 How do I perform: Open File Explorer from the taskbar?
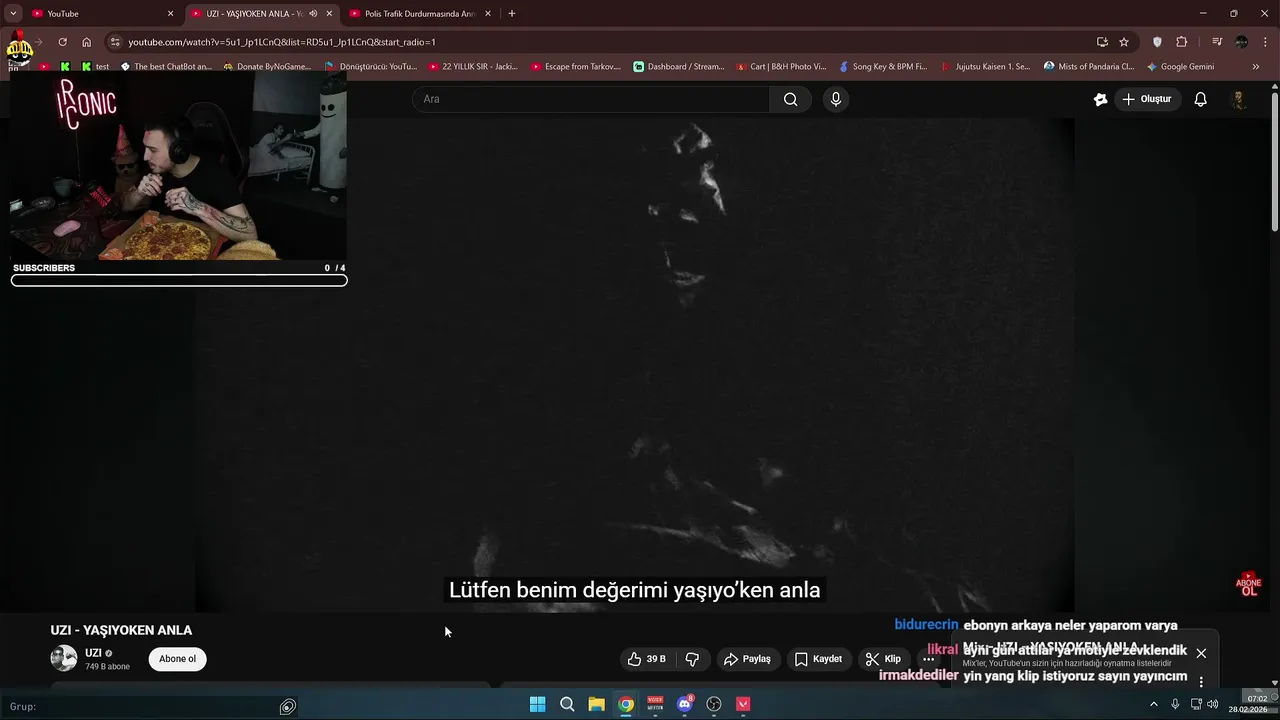[x=596, y=704]
